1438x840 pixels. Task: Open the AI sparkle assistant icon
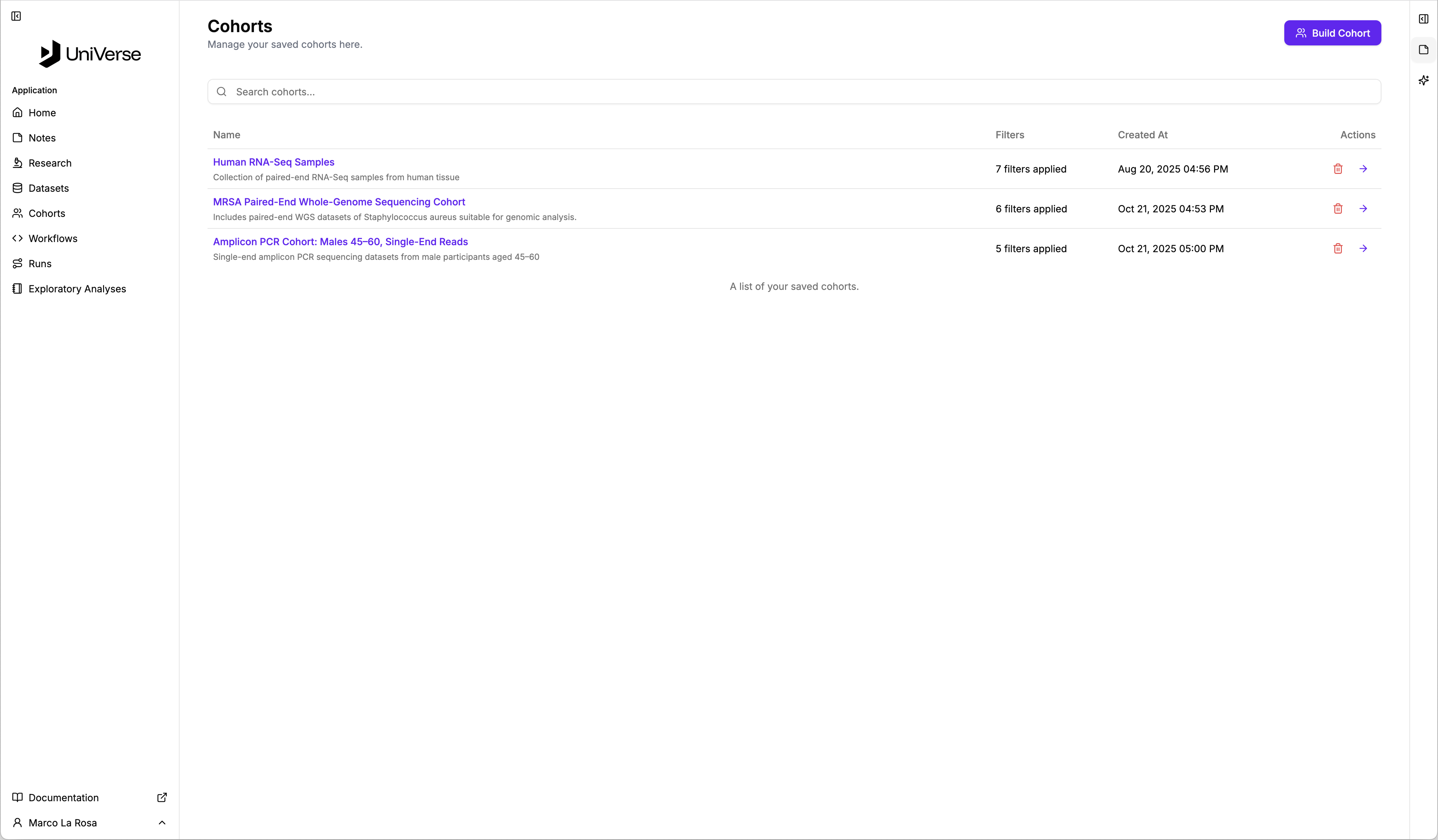tap(1423, 80)
